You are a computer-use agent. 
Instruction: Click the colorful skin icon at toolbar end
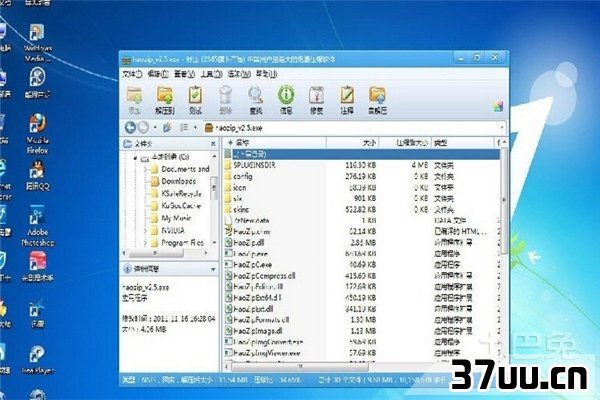498,107
